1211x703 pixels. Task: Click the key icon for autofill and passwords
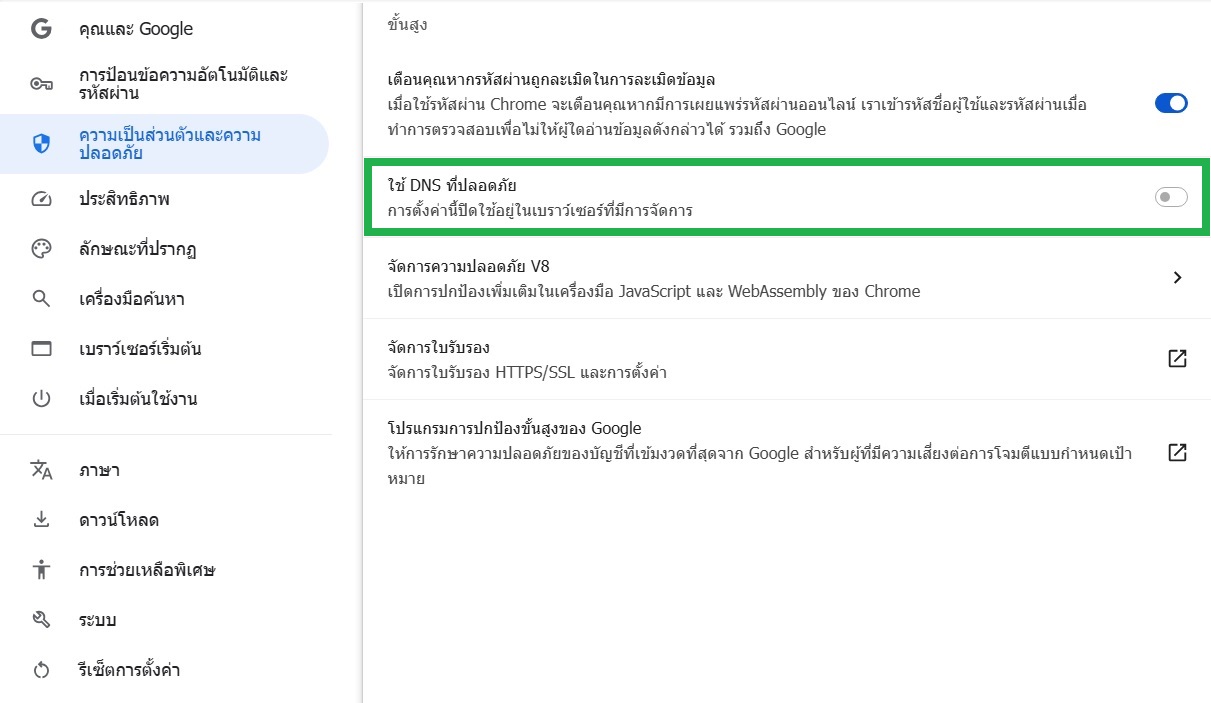(x=41, y=84)
